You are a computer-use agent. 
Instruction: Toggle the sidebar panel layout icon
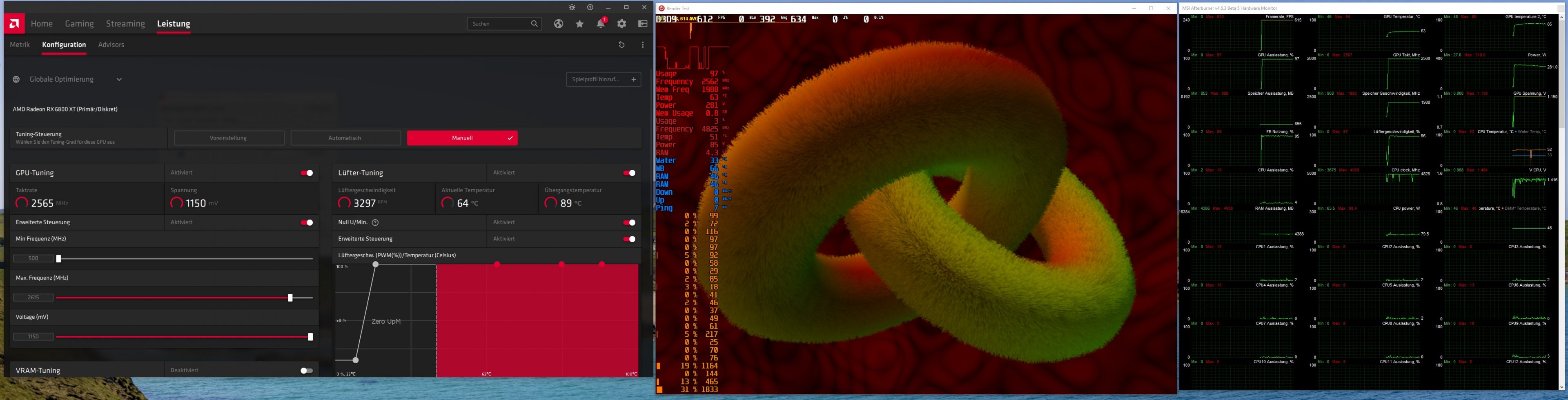[643, 24]
